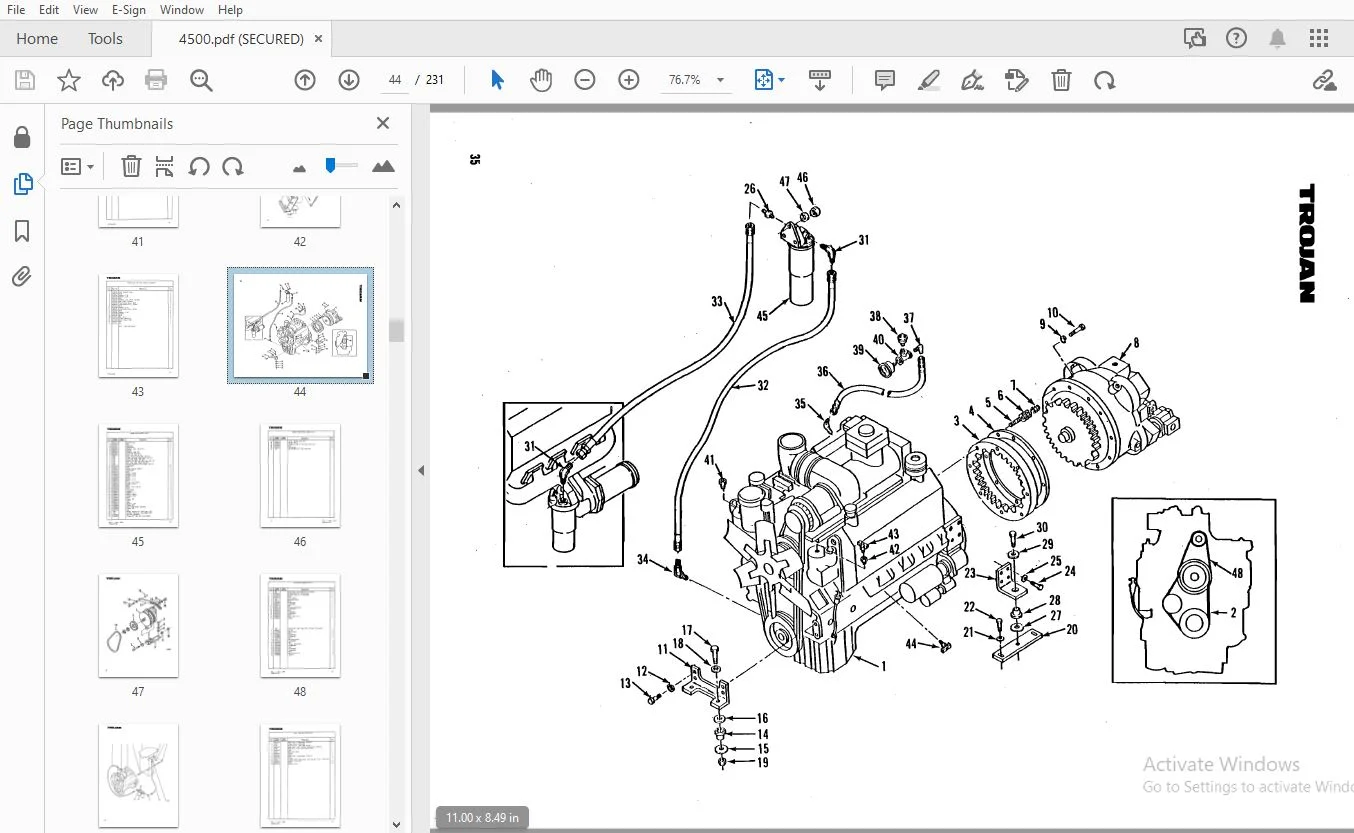Reduce thumbnail size with small mountain icon

[299, 168]
